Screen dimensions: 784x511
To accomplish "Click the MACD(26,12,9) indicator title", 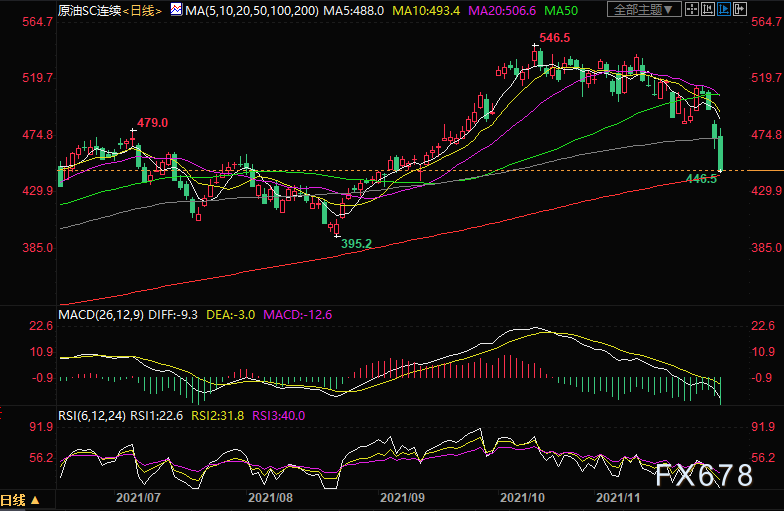I will coord(101,315).
